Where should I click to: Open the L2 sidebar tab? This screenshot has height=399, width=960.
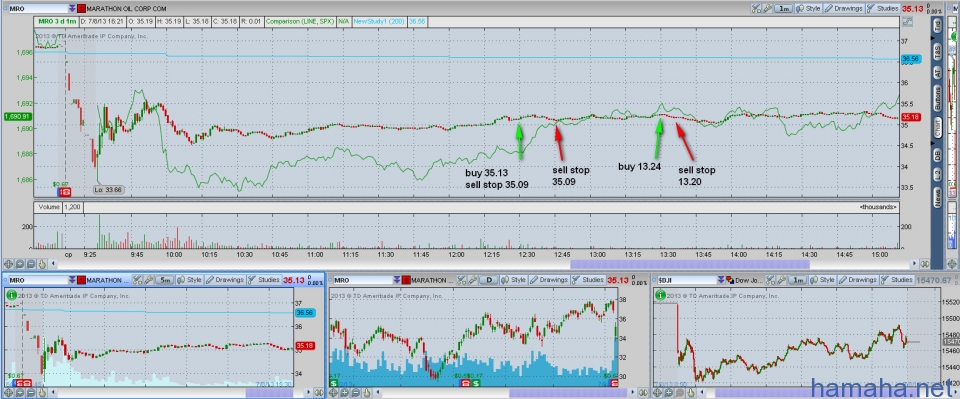click(937, 176)
